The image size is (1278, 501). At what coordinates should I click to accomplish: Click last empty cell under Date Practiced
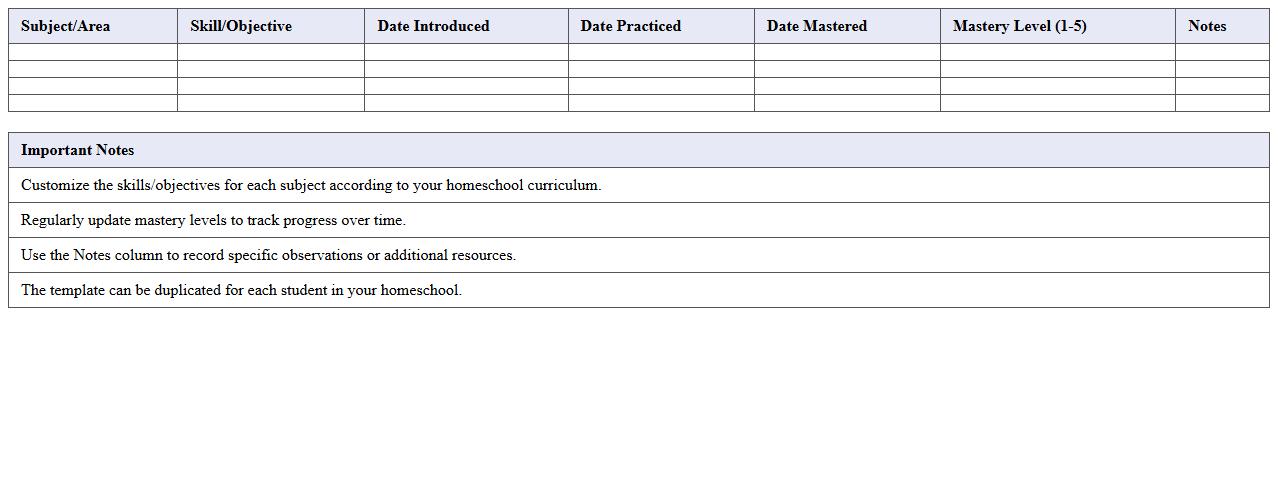click(x=661, y=103)
